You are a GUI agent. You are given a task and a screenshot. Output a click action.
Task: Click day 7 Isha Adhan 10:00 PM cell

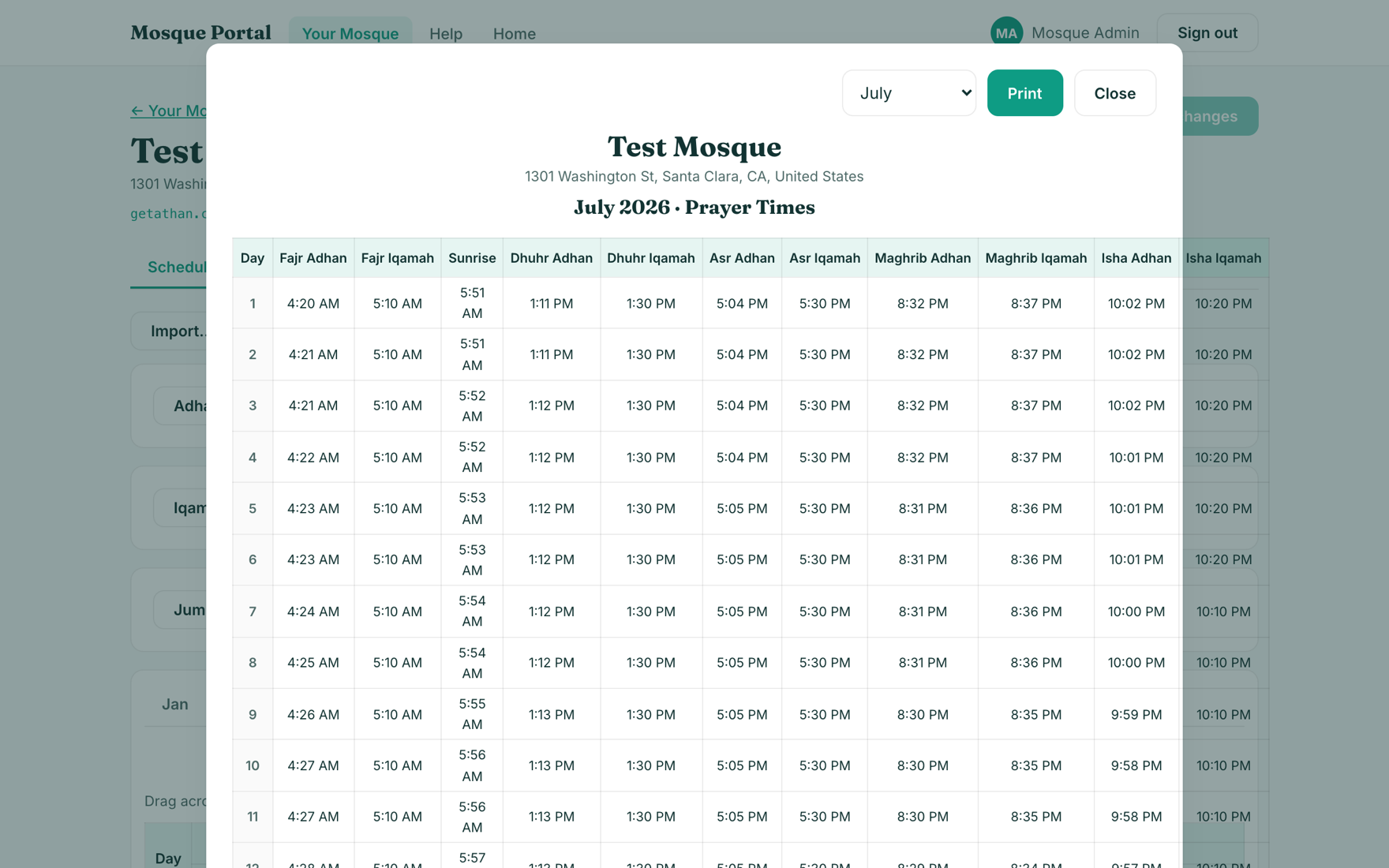click(1136, 612)
